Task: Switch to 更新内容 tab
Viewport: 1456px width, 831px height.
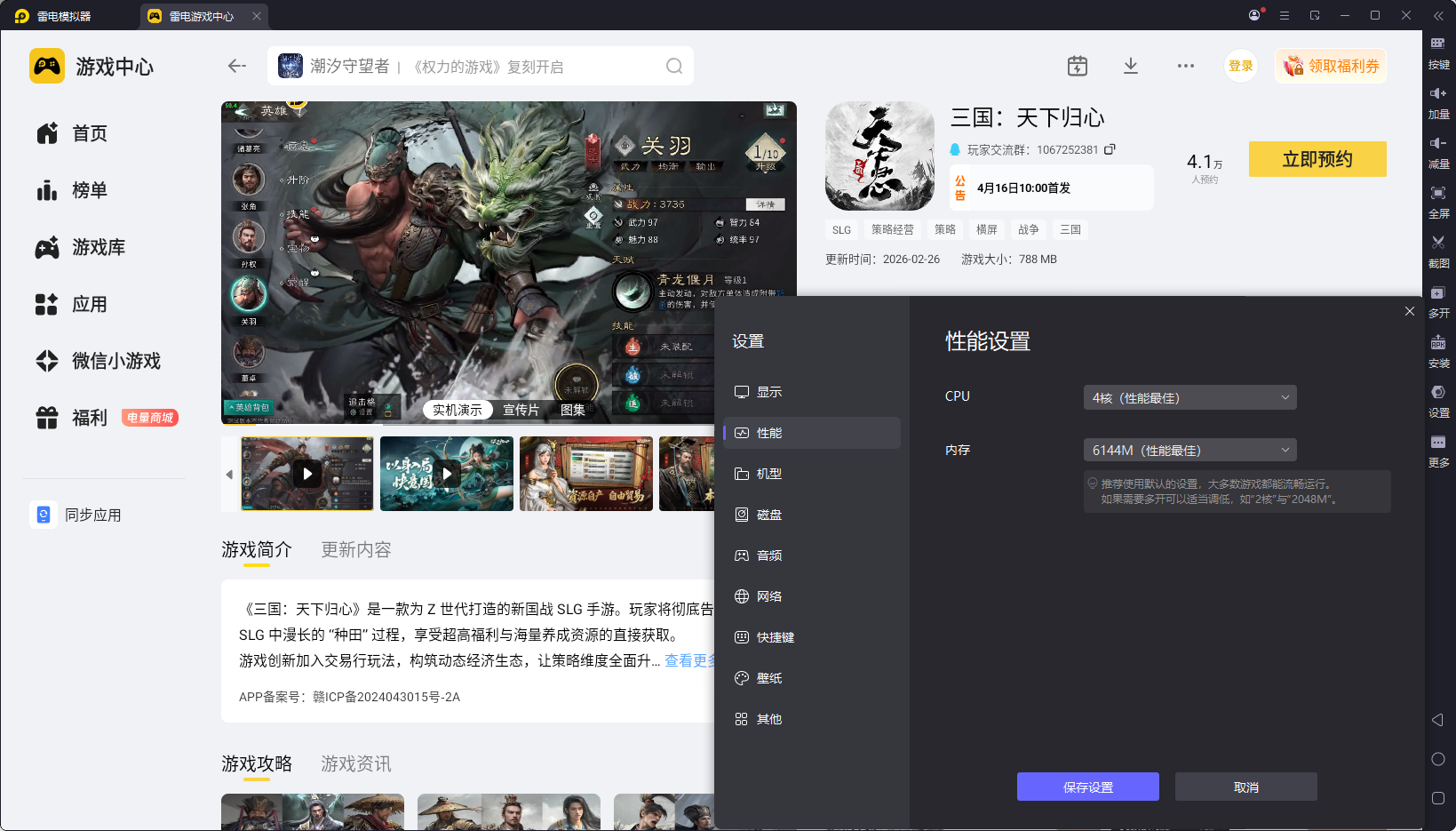Action: click(x=356, y=550)
